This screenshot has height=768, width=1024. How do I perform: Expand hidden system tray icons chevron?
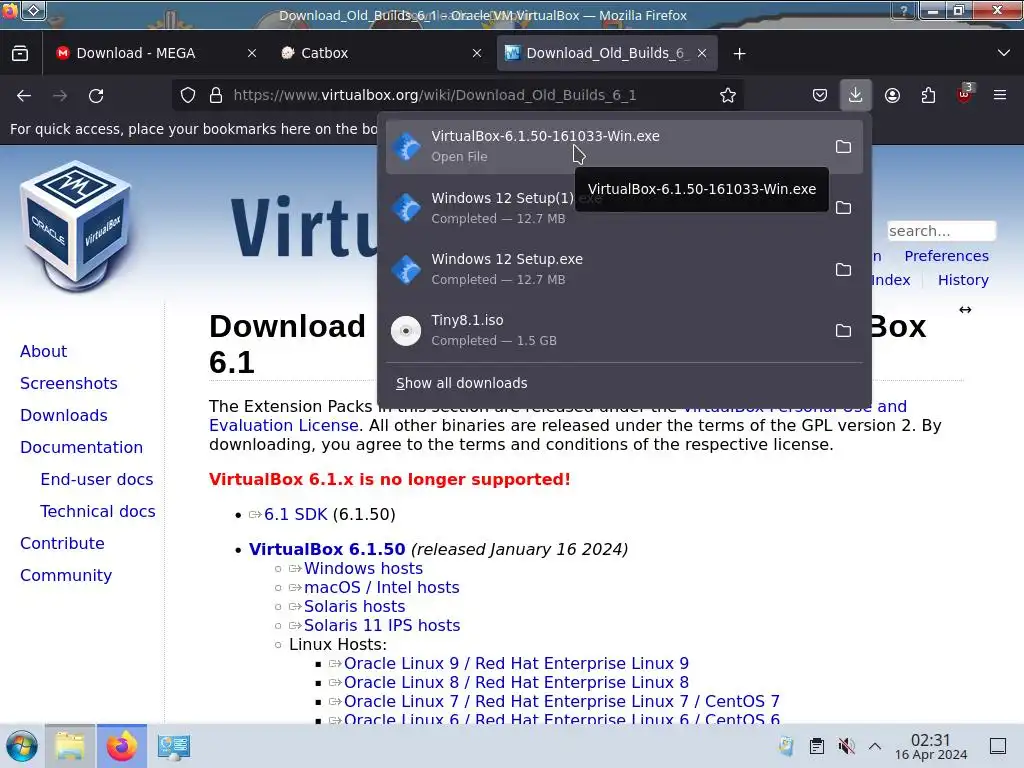(x=875, y=746)
